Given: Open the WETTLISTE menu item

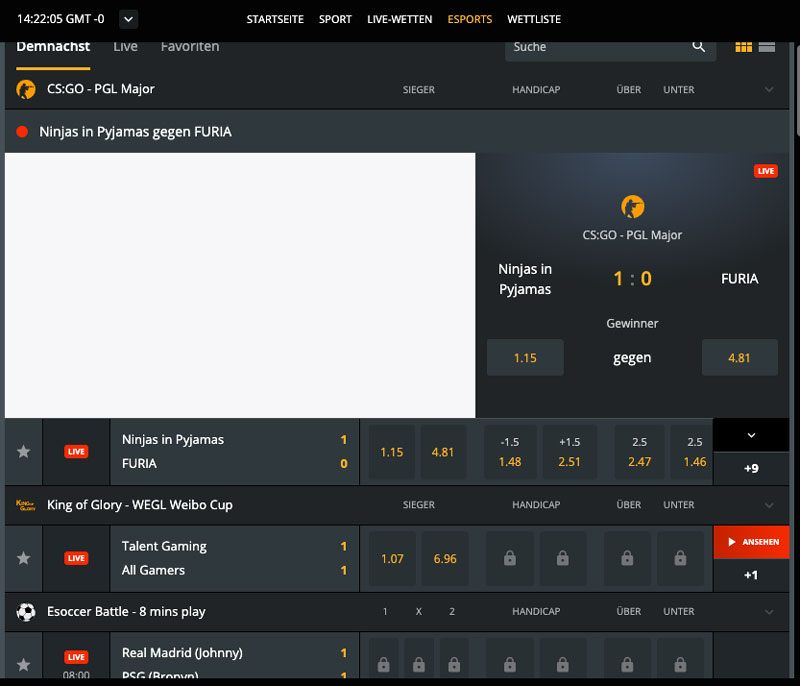Looking at the screenshot, I should tap(534, 19).
